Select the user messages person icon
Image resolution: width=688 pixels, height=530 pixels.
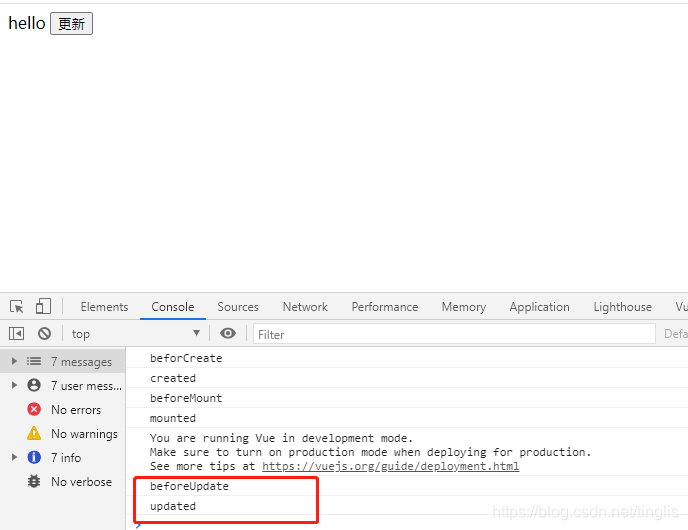pos(34,385)
